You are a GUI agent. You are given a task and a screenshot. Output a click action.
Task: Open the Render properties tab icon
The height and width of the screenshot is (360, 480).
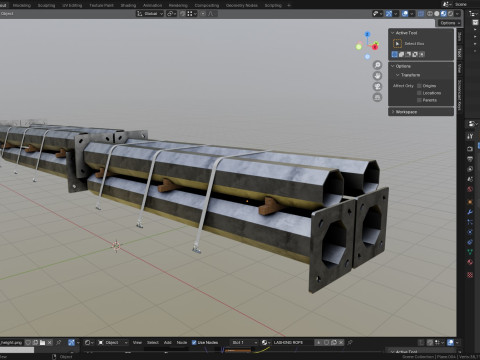[470, 149]
